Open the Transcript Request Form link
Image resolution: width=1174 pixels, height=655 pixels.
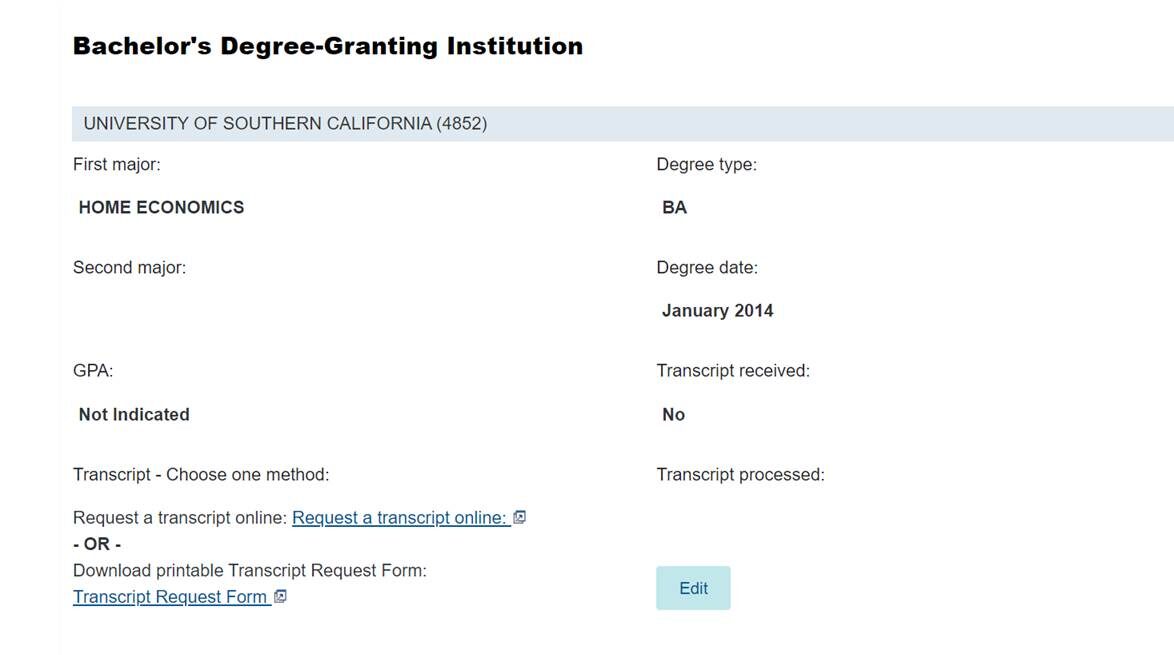pos(170,597)
